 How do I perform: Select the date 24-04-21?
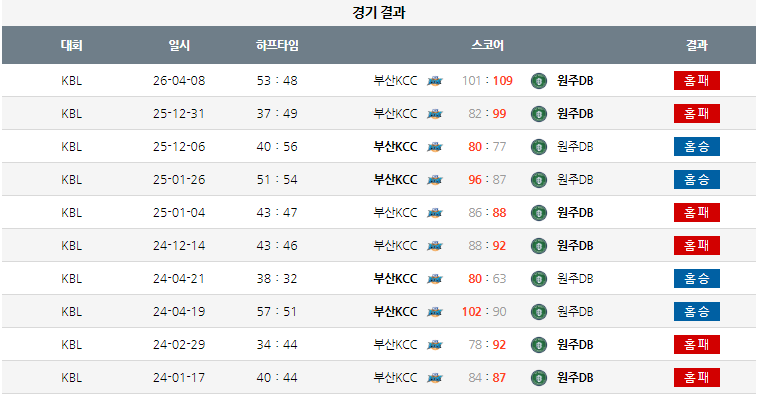179,279
